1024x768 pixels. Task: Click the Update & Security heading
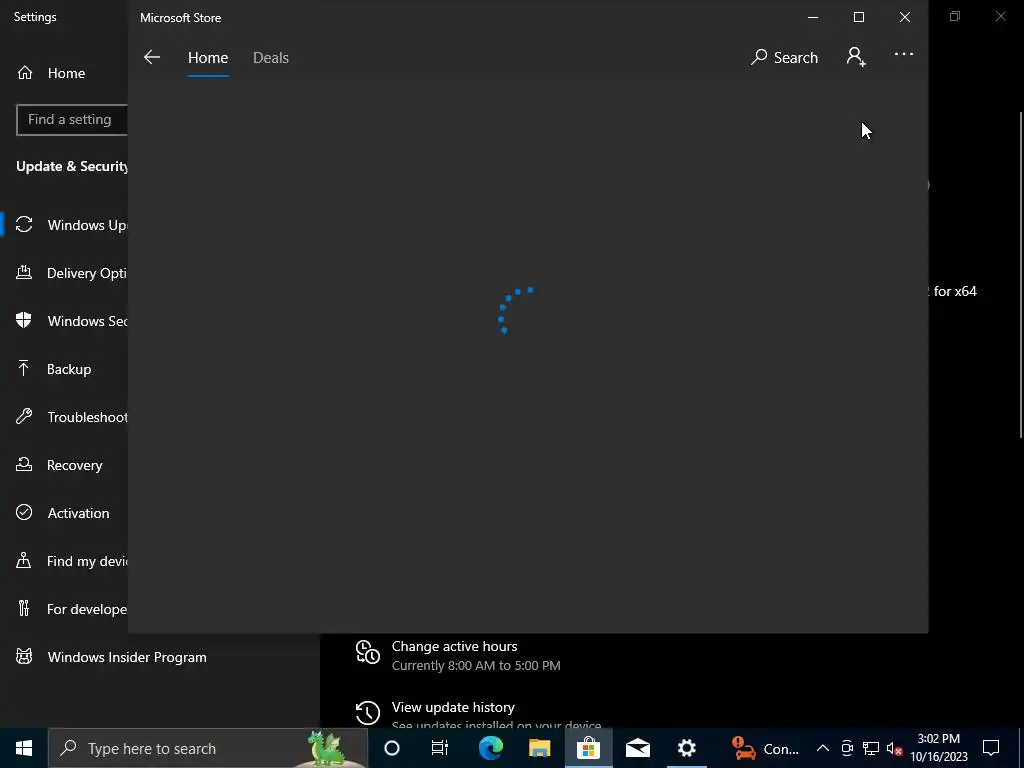pyautogui.click(x=72, y=167)
